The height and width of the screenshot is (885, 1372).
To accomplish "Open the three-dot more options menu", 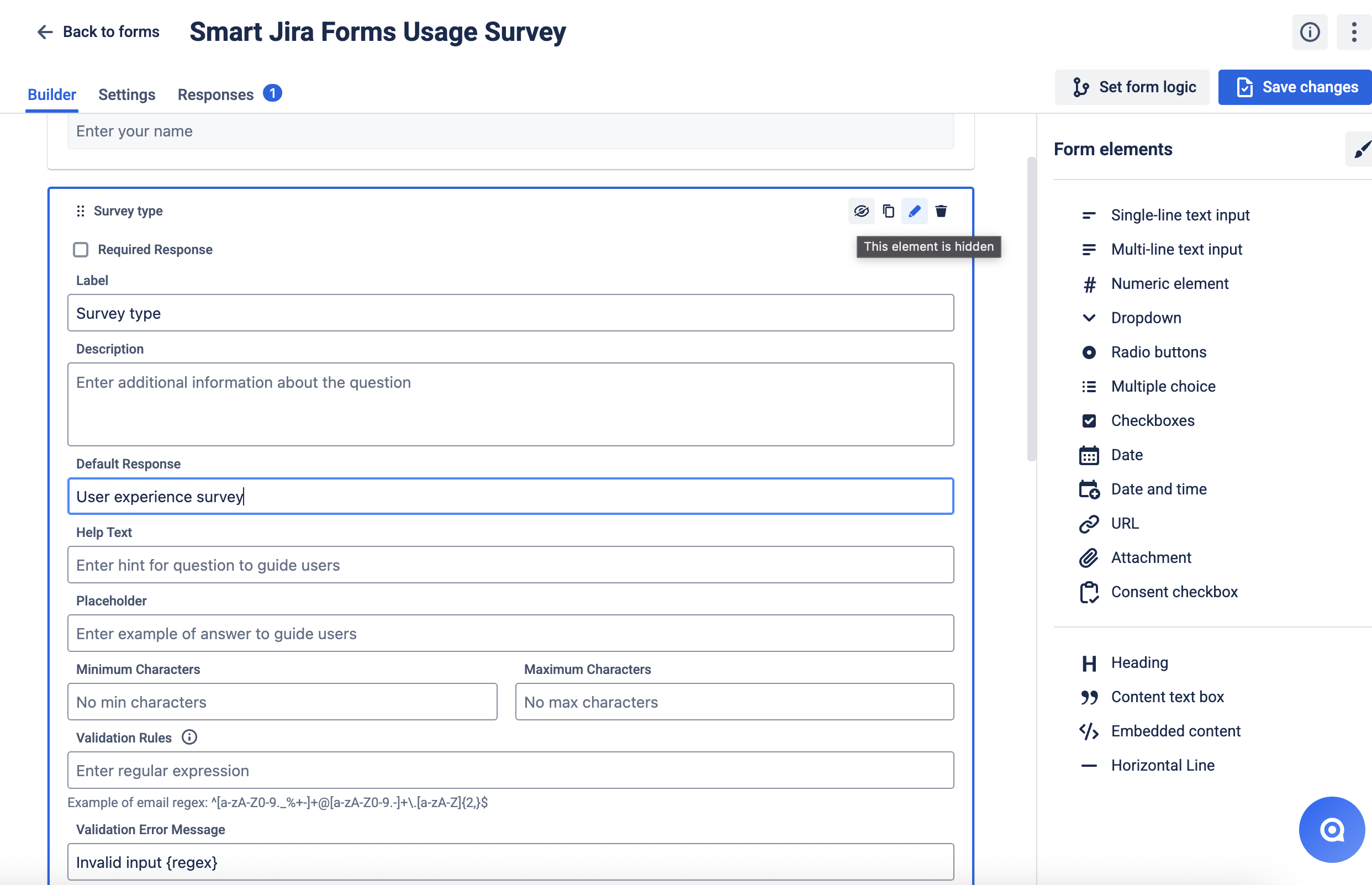I will pyautogui.click(x=1354, y=32).
